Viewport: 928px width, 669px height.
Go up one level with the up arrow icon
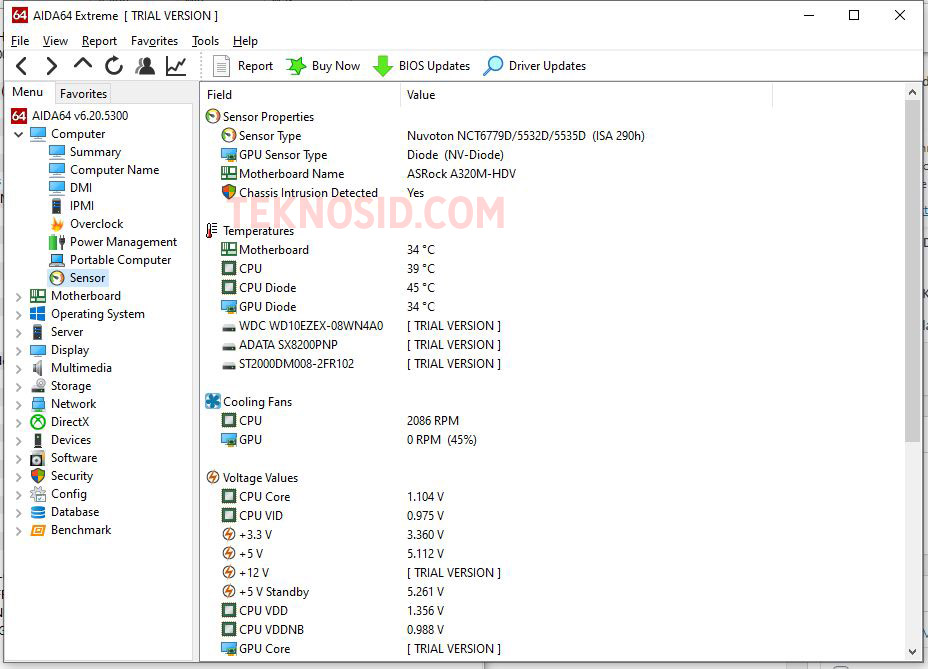coord(83,64)
